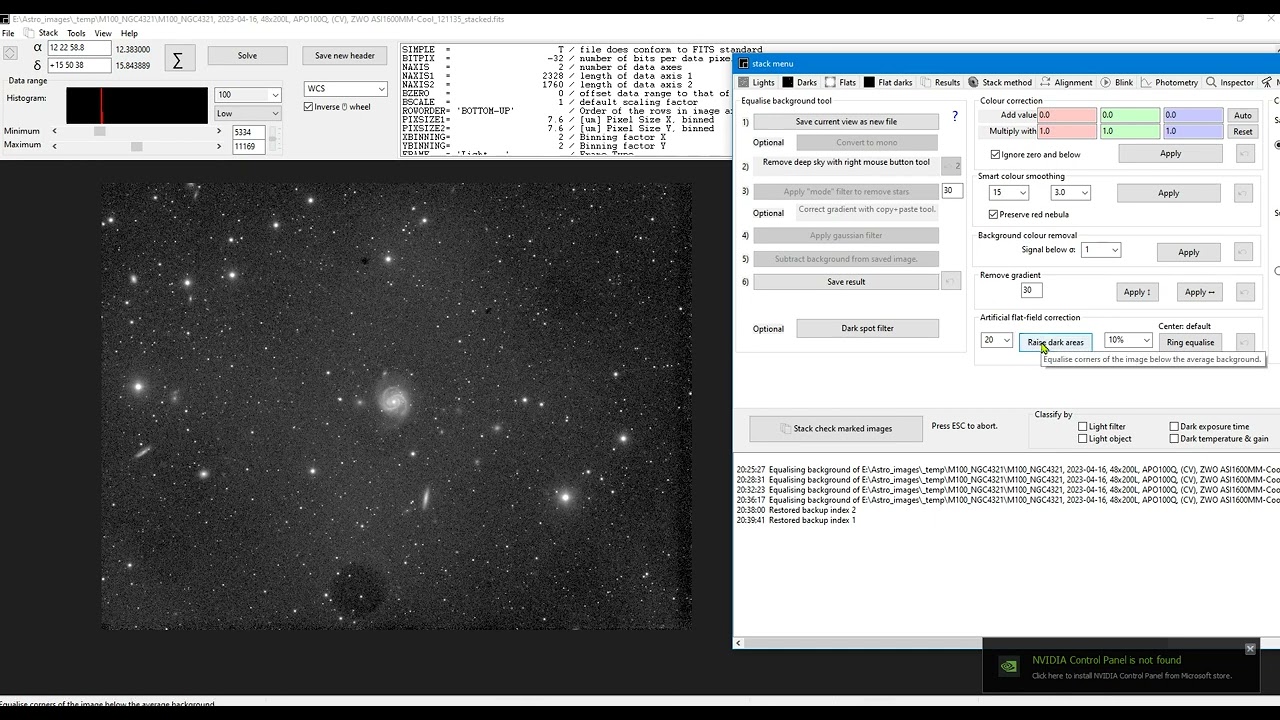The width and height of the screenshot is (1280, 720).
Task: Undo the remove gradient step
Action: (x=1245, y=292)
